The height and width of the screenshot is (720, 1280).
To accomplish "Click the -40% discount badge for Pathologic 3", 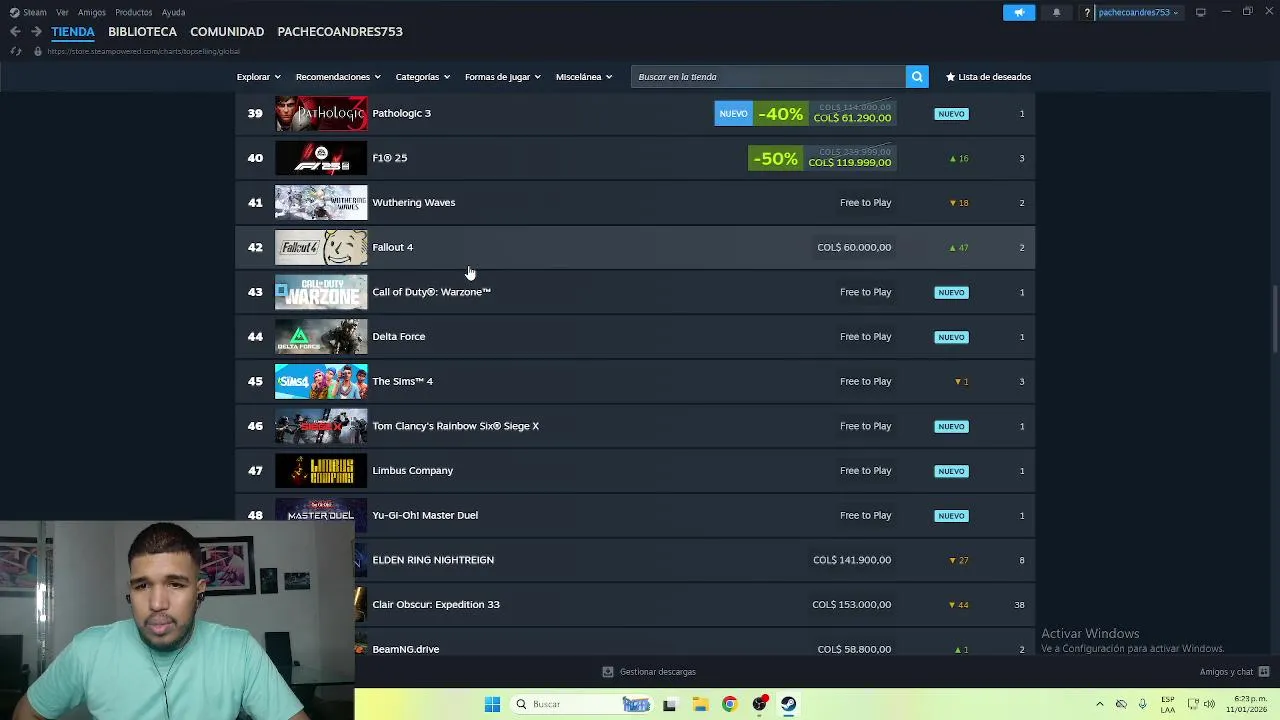I will (780, 114).
